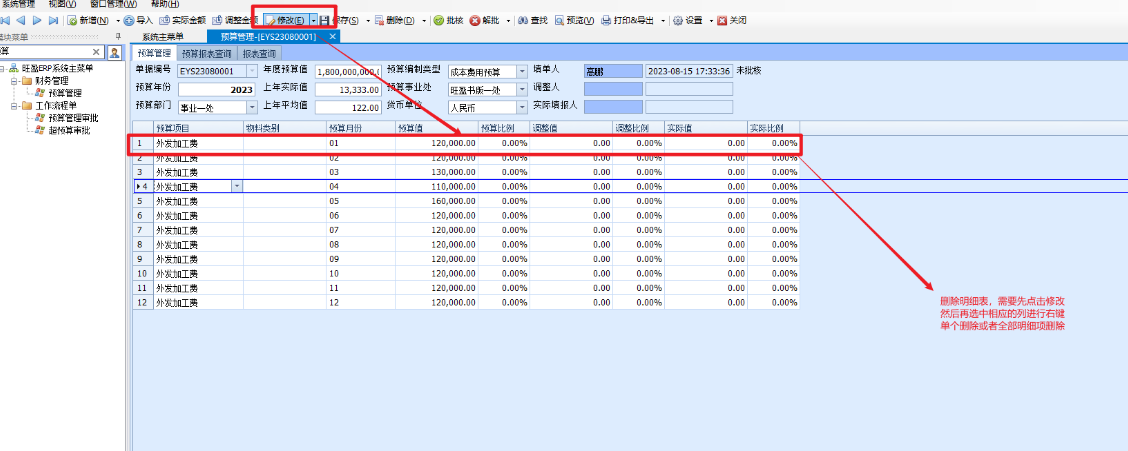
Task: Collapse the 工作流程单 tree folder
Action: pos(14,106)
